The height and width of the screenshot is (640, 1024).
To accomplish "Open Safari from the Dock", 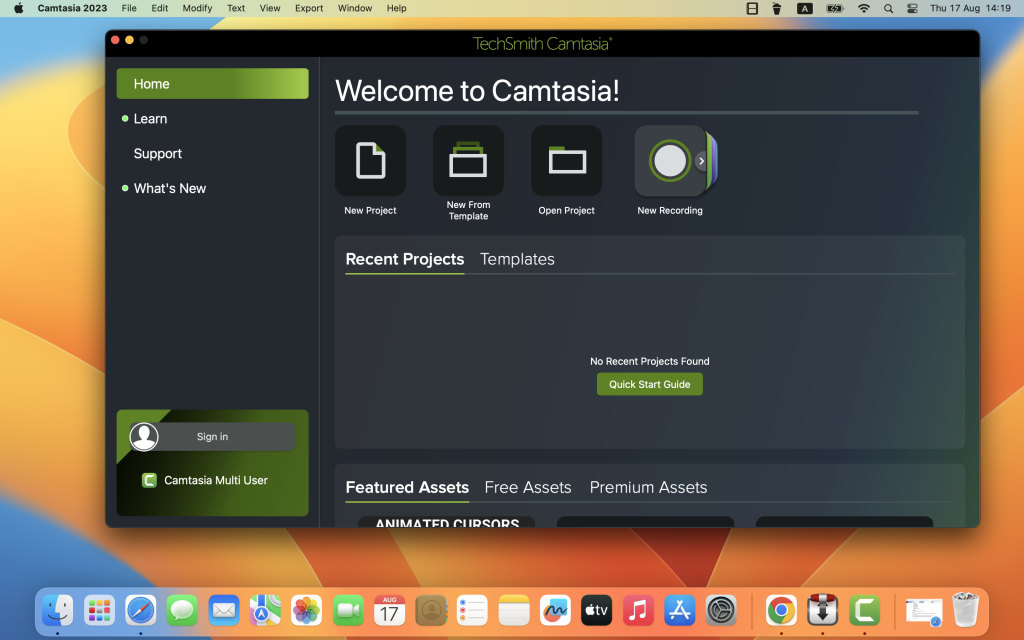I will point(140,611).
